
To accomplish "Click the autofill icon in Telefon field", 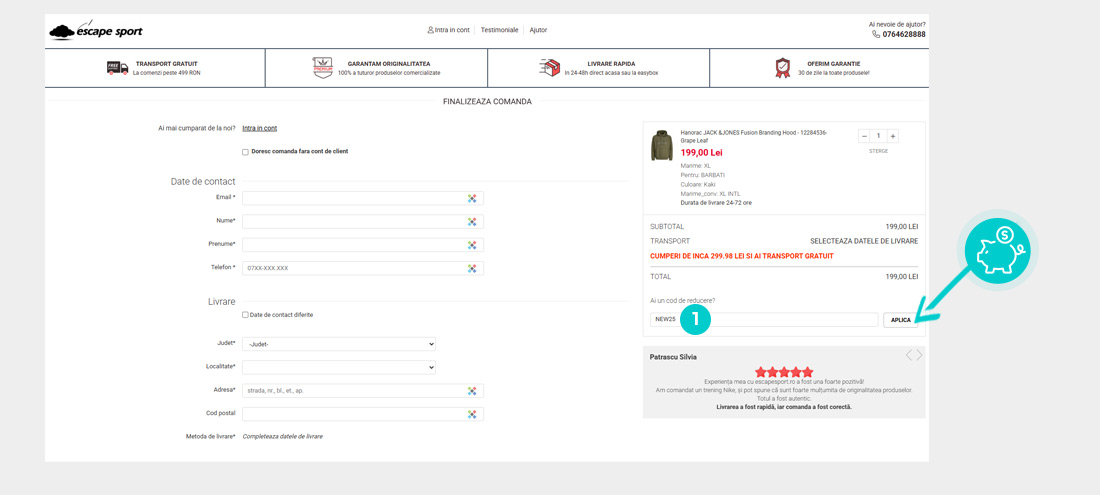I will point(472,268).
